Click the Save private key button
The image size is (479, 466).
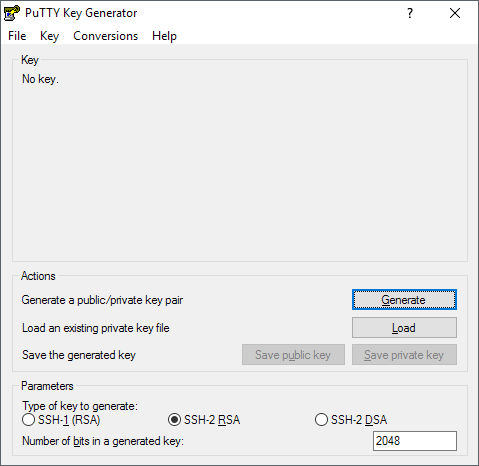tap(404, 355)
